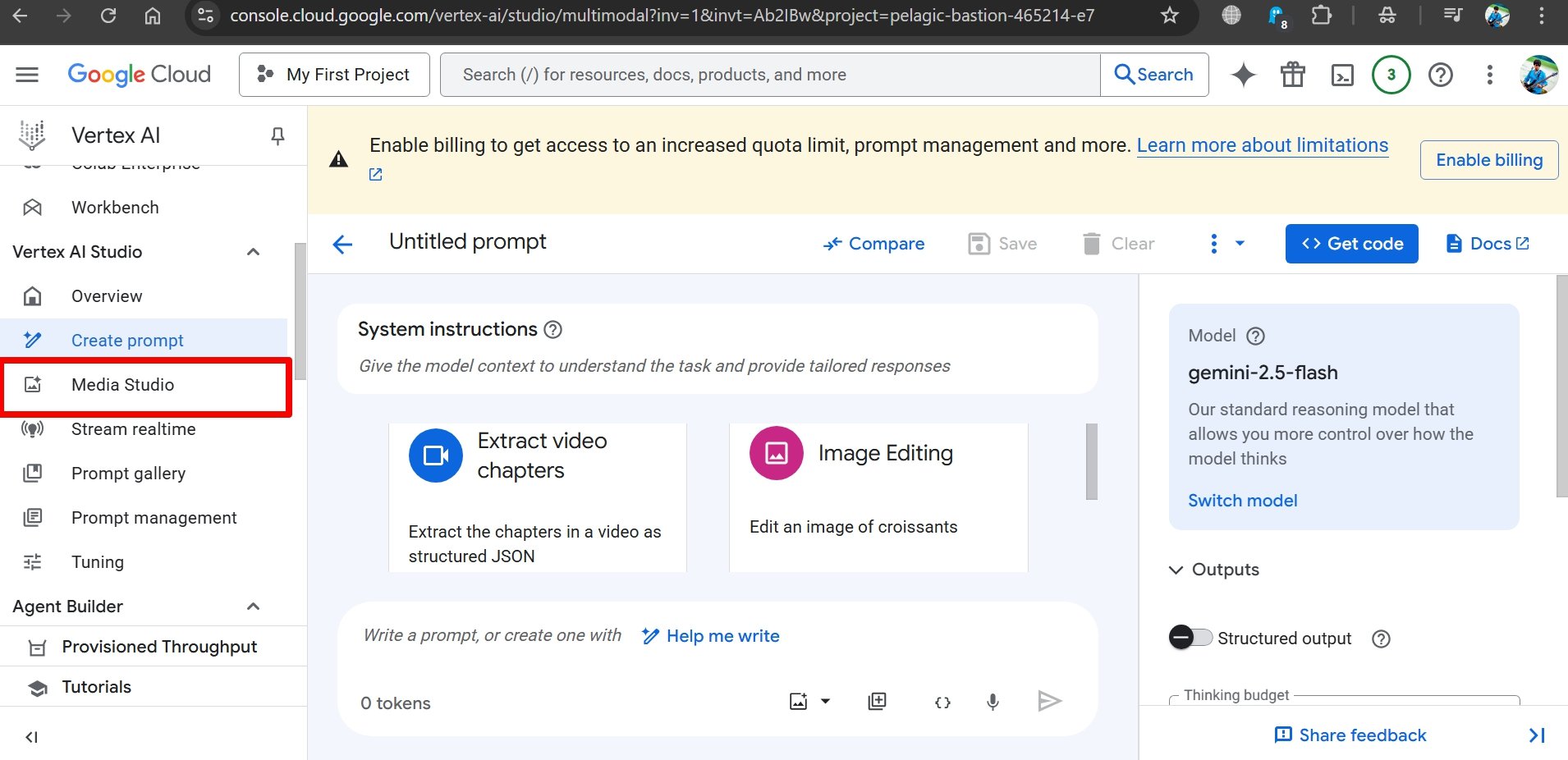This screenshot has height=760, width=1568.
Task: Open prompt more actions three-dot icon
Action: [1214, 244]
